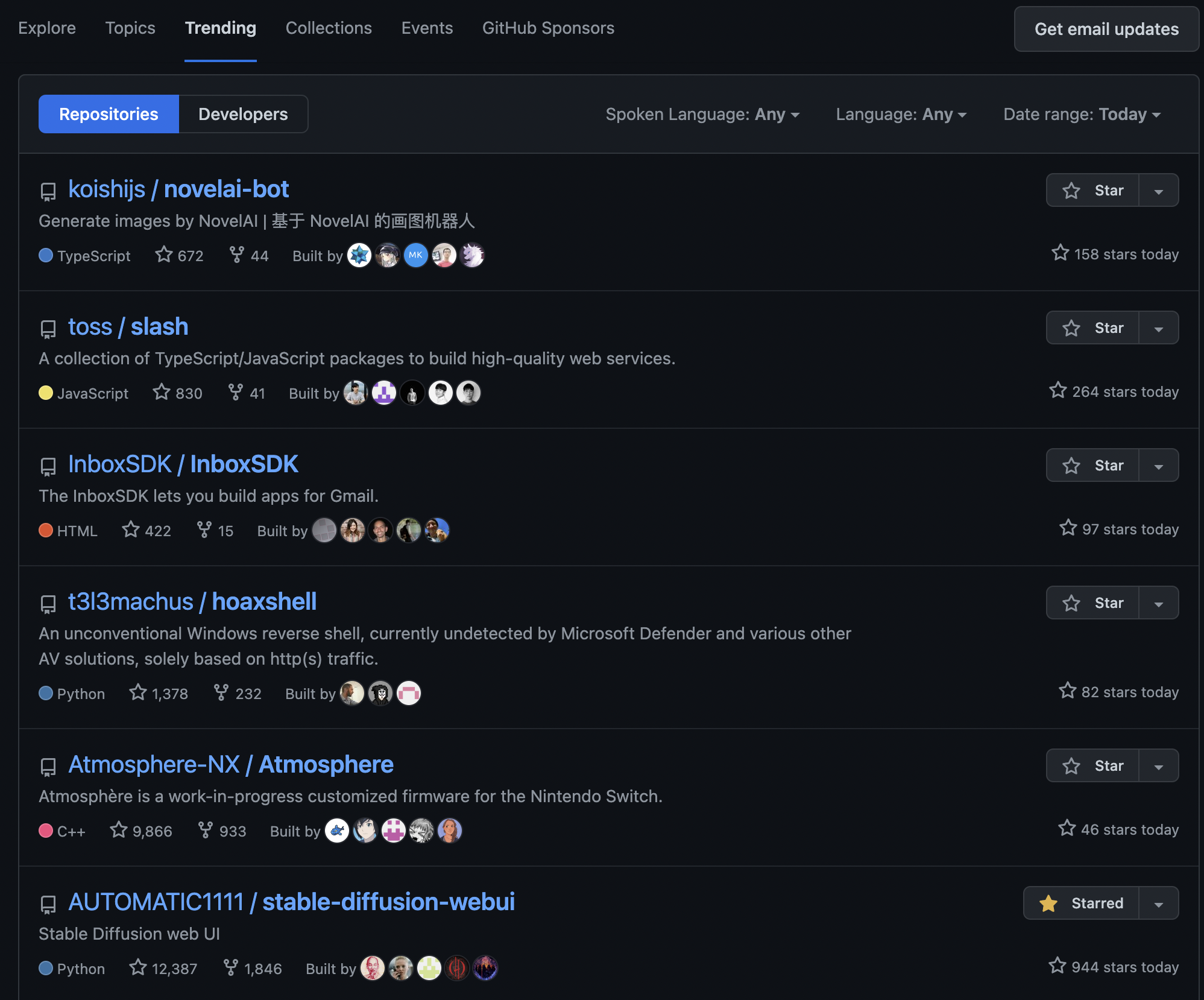Go to the Topics tab

coord(130,28)
